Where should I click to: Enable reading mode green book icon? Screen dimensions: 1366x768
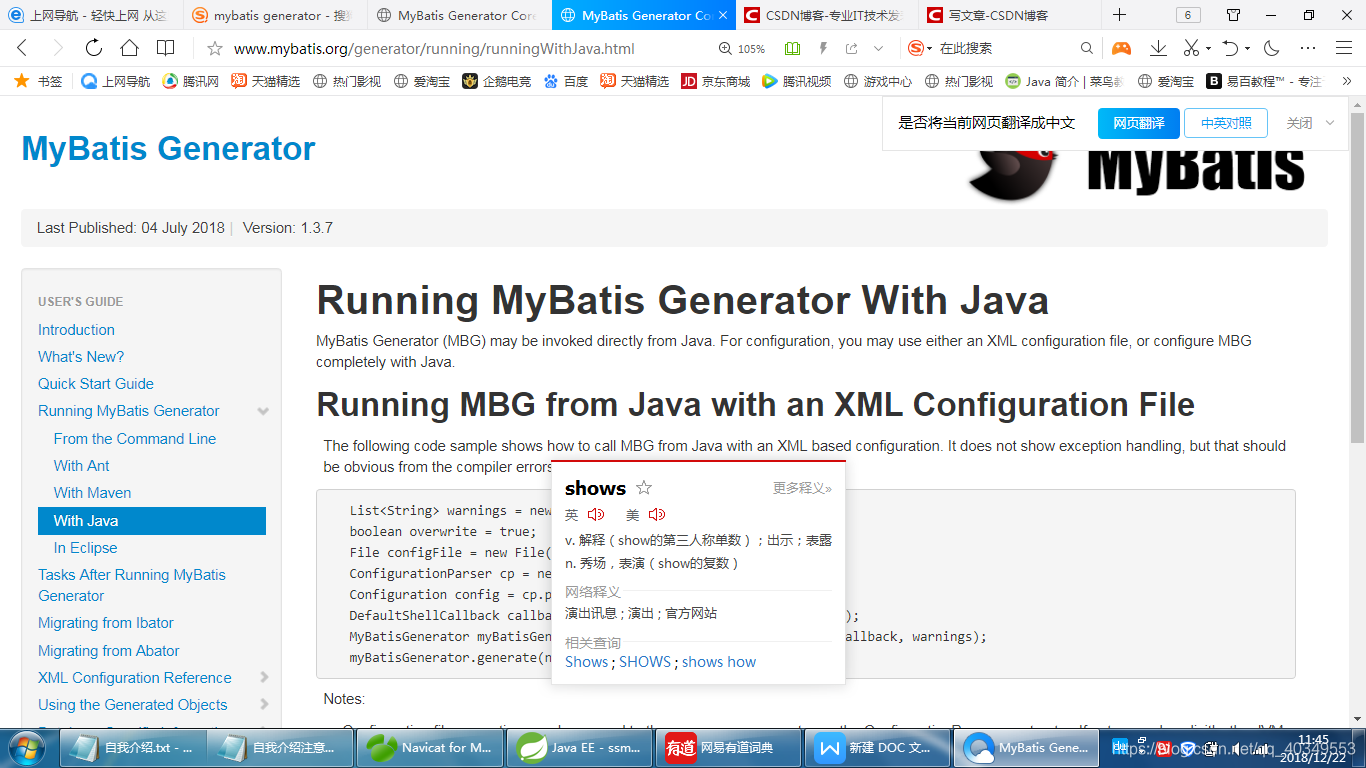coord(793,48)
